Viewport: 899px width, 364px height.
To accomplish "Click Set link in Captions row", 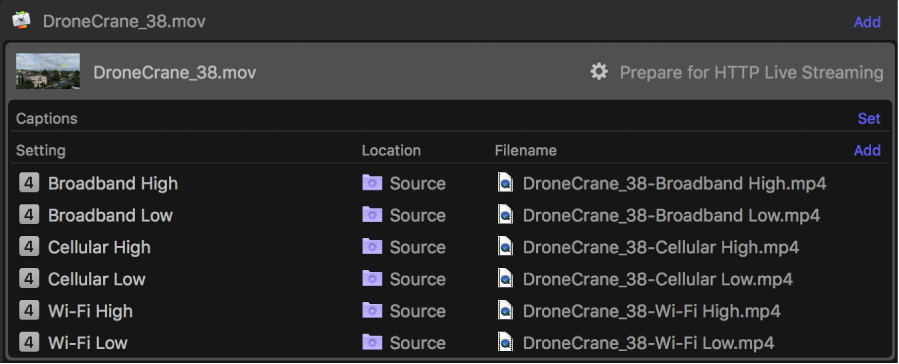I will click(869, 119).
